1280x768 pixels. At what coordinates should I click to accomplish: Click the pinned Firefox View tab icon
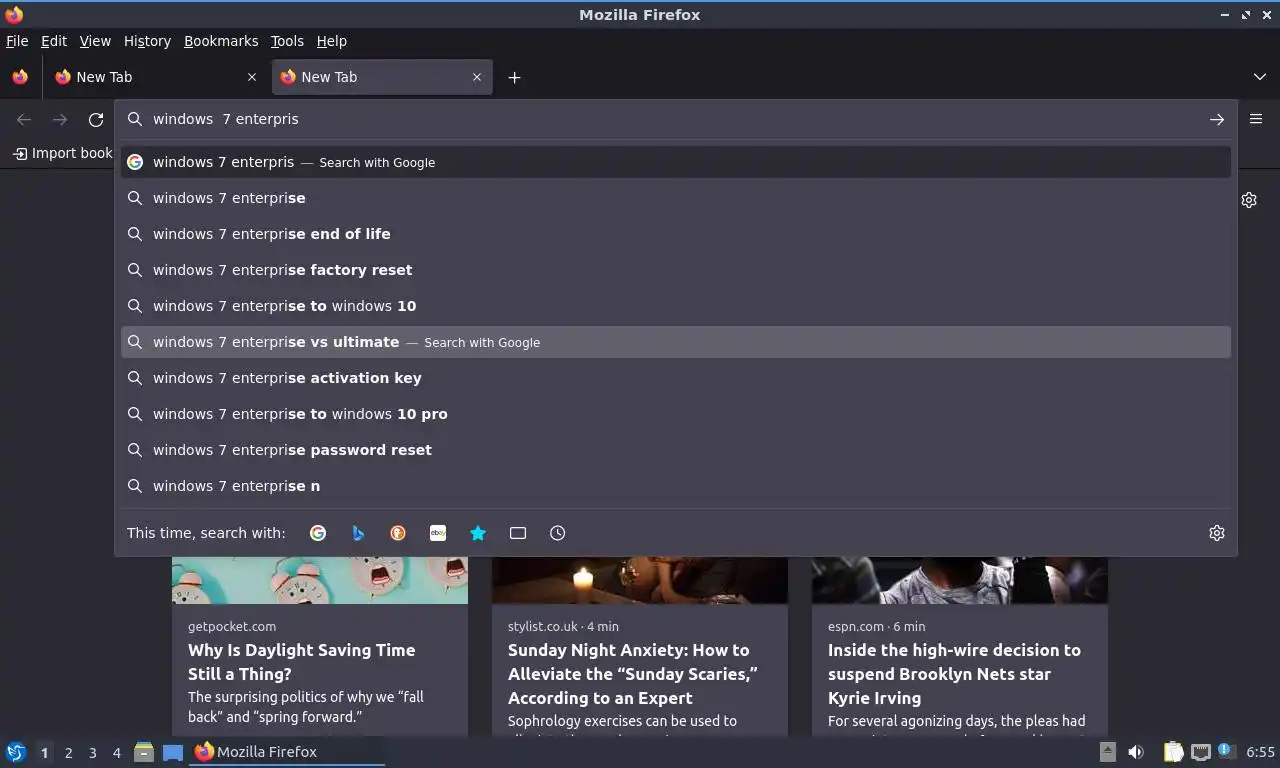[x=20, y=77]
